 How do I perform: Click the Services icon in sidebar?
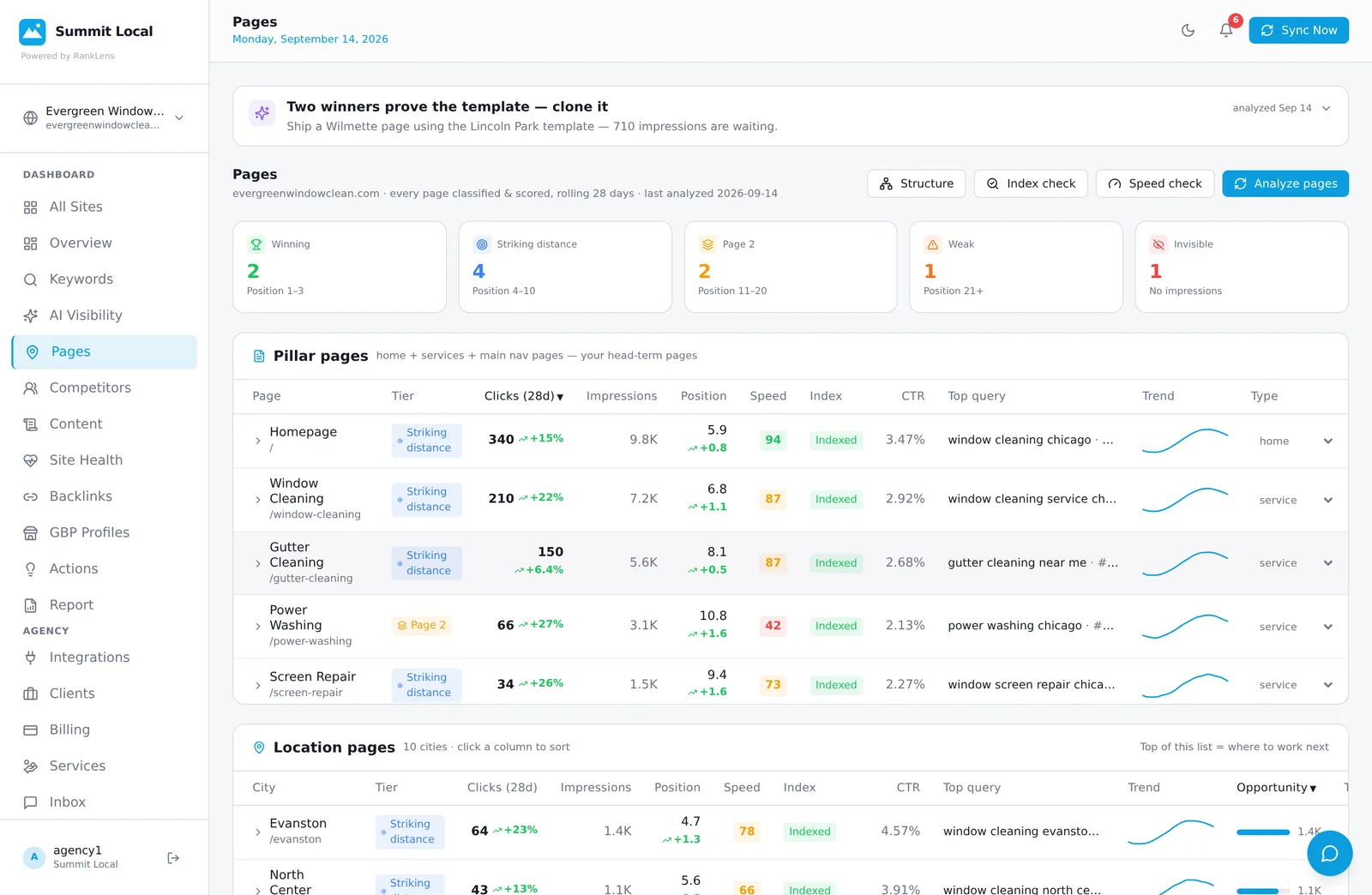tap(31, 766)
